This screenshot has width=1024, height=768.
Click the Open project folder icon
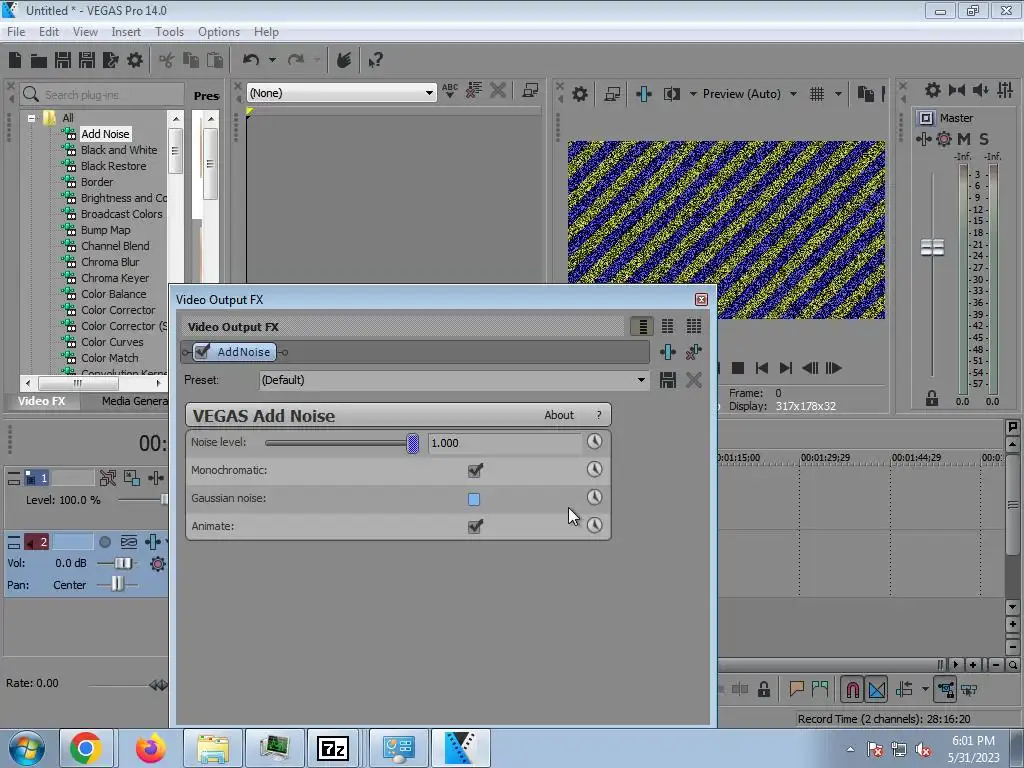click(x=39, y=60)
